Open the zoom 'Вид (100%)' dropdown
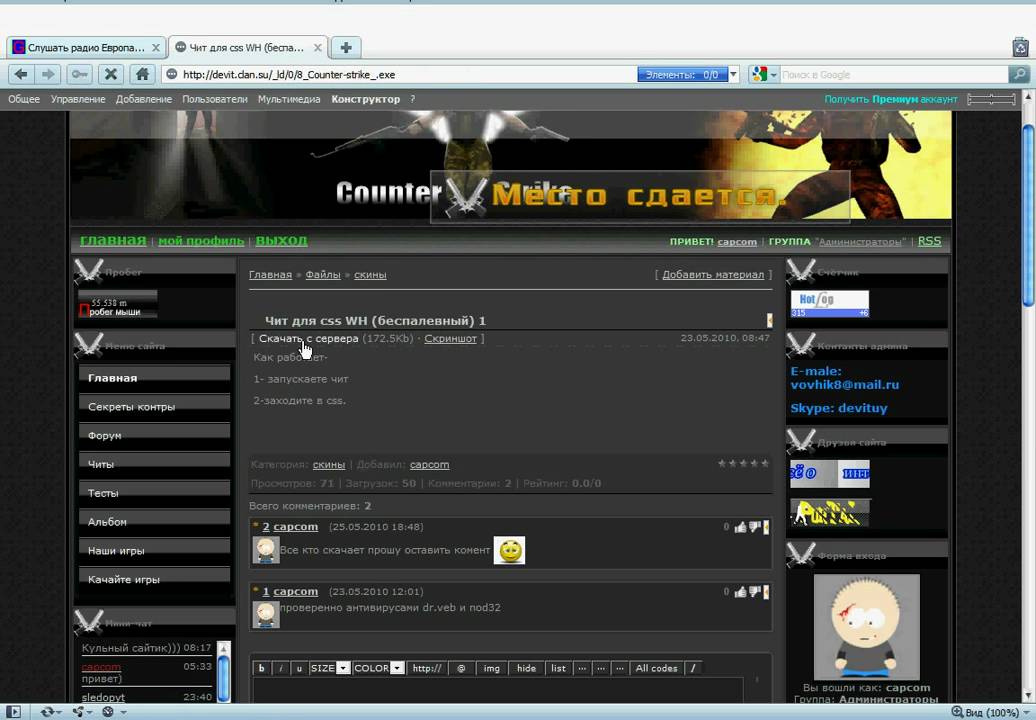This screenshot has width=1036, height=720. 991,712
